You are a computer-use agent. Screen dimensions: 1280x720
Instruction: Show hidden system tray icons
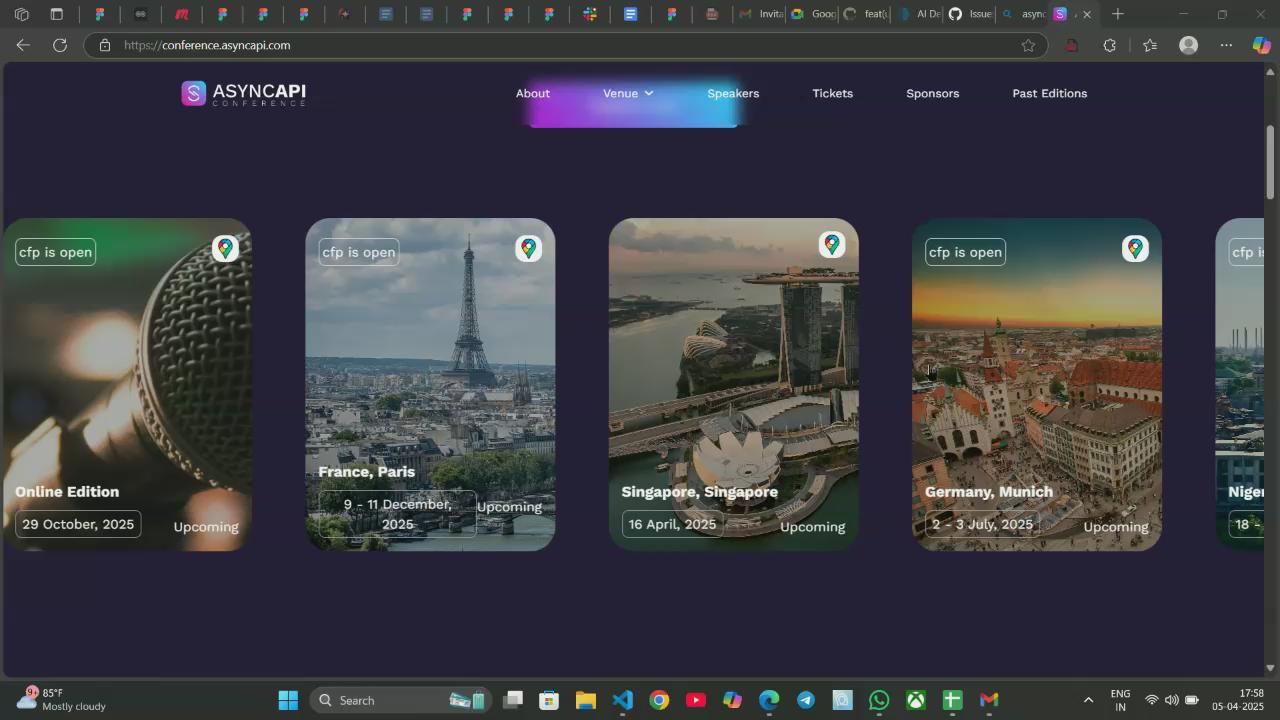pos(1088,700)
